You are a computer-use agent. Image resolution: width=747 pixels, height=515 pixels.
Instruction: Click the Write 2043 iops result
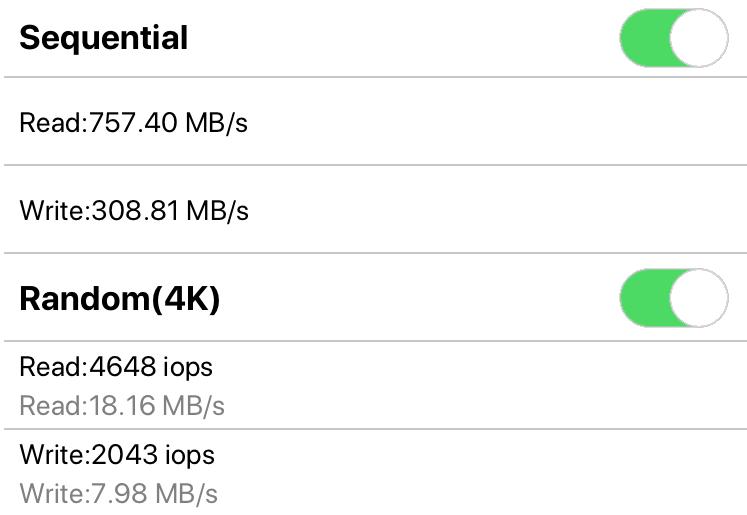click(x=117, y=455)
